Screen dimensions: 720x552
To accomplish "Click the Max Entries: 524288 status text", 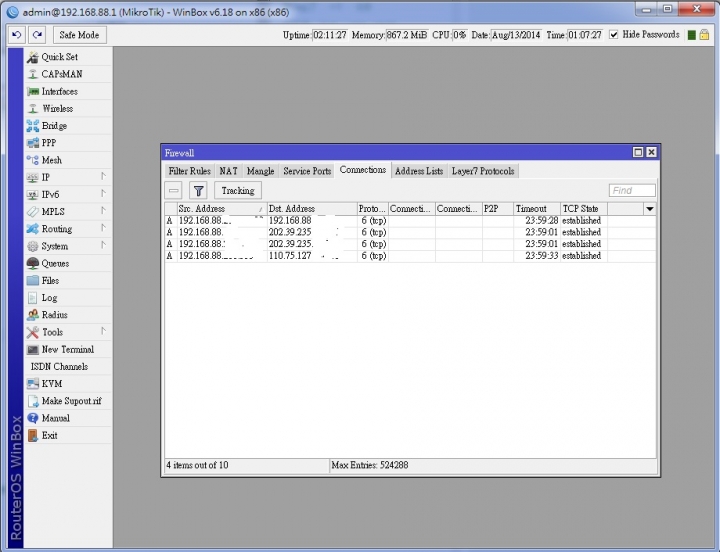I will coord(370,465).
